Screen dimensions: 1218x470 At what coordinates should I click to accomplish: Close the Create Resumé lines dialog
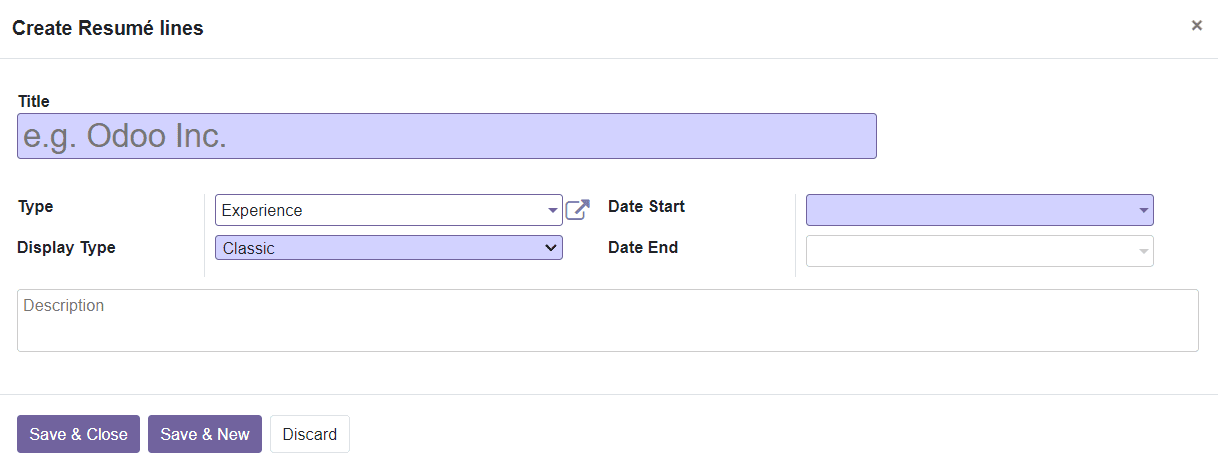click(x=1196, y=26)
